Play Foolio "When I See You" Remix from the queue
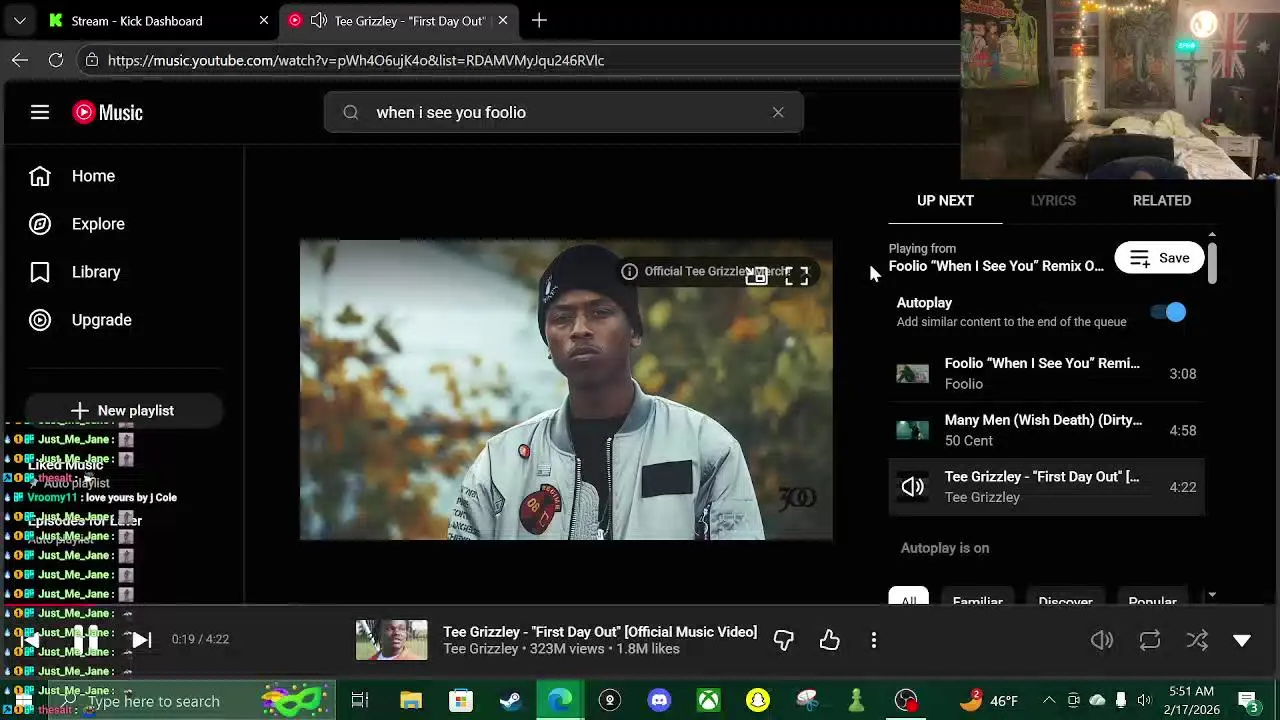This screenshot has height=720, width=1280. pyautogui.click(x=1046, y=374)
